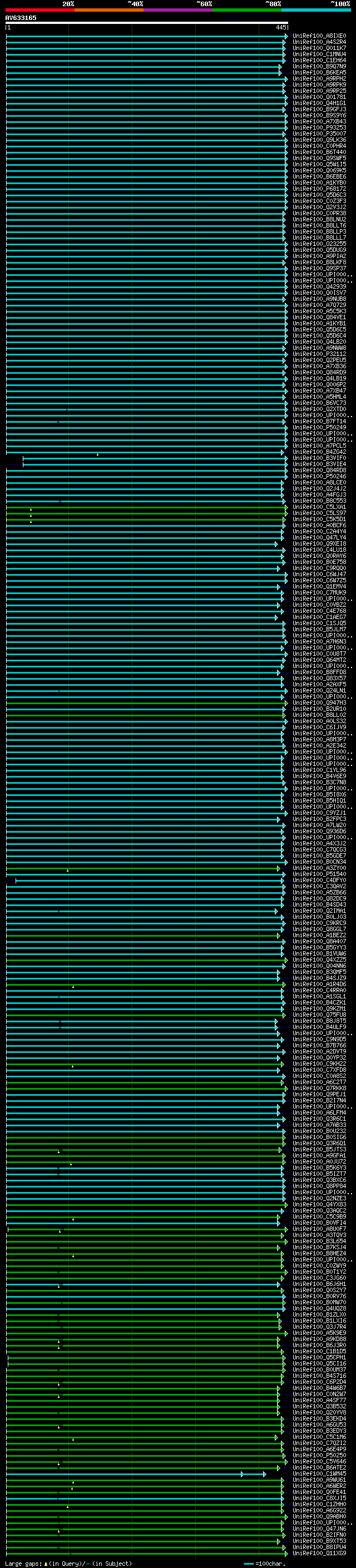Select the UniRef100_B8LLP3 label
The height and width of the screenshot is (1568, 356).
tap(319, 231)
